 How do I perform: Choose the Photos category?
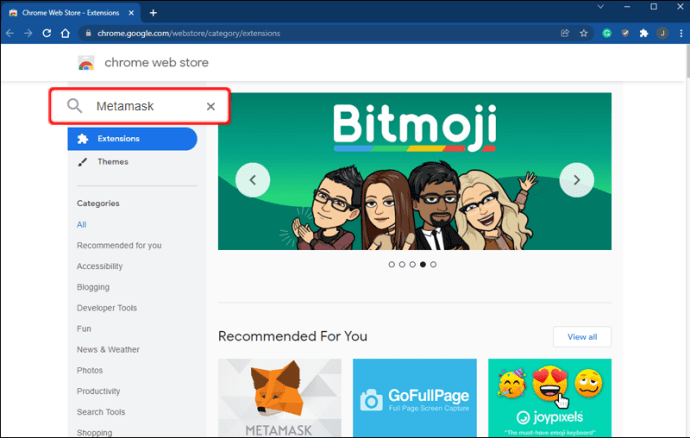click(x=90, y=370)
